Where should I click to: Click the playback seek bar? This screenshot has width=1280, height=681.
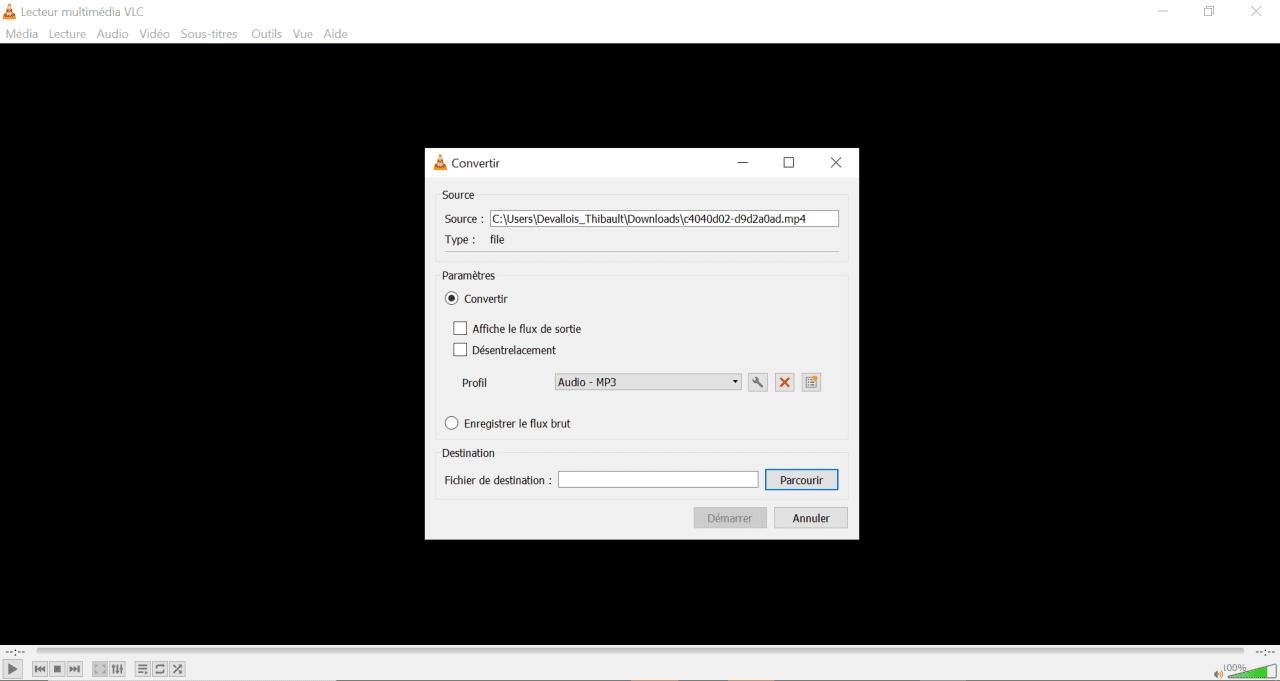640,651
